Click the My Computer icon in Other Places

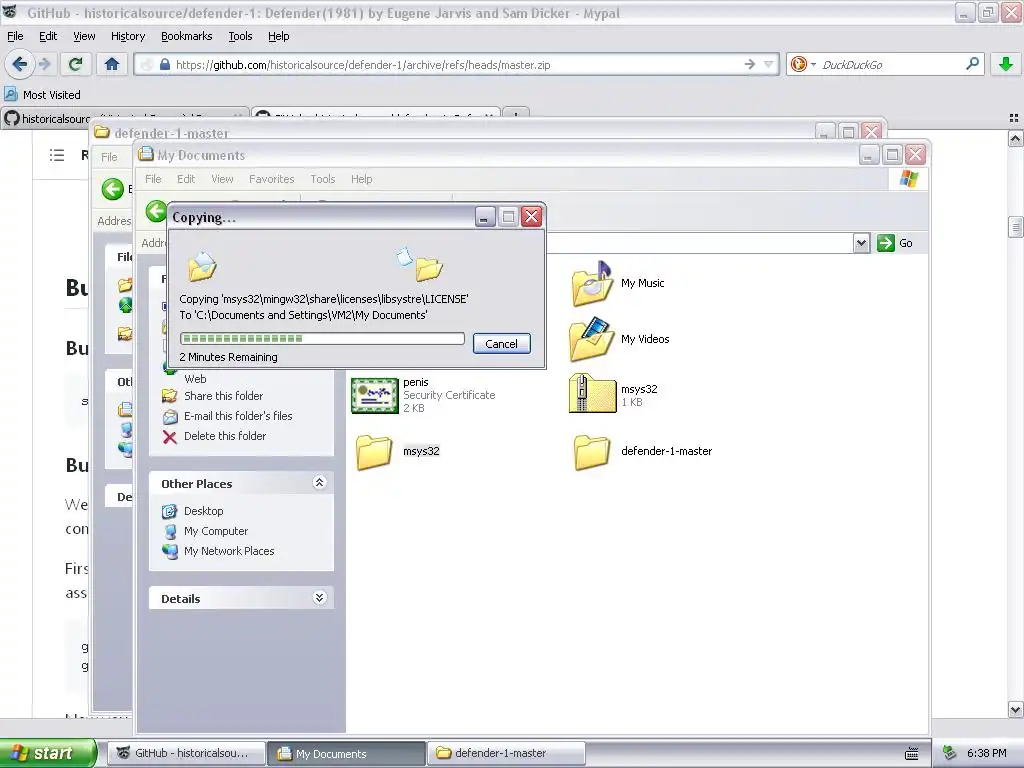coord(170,532)
